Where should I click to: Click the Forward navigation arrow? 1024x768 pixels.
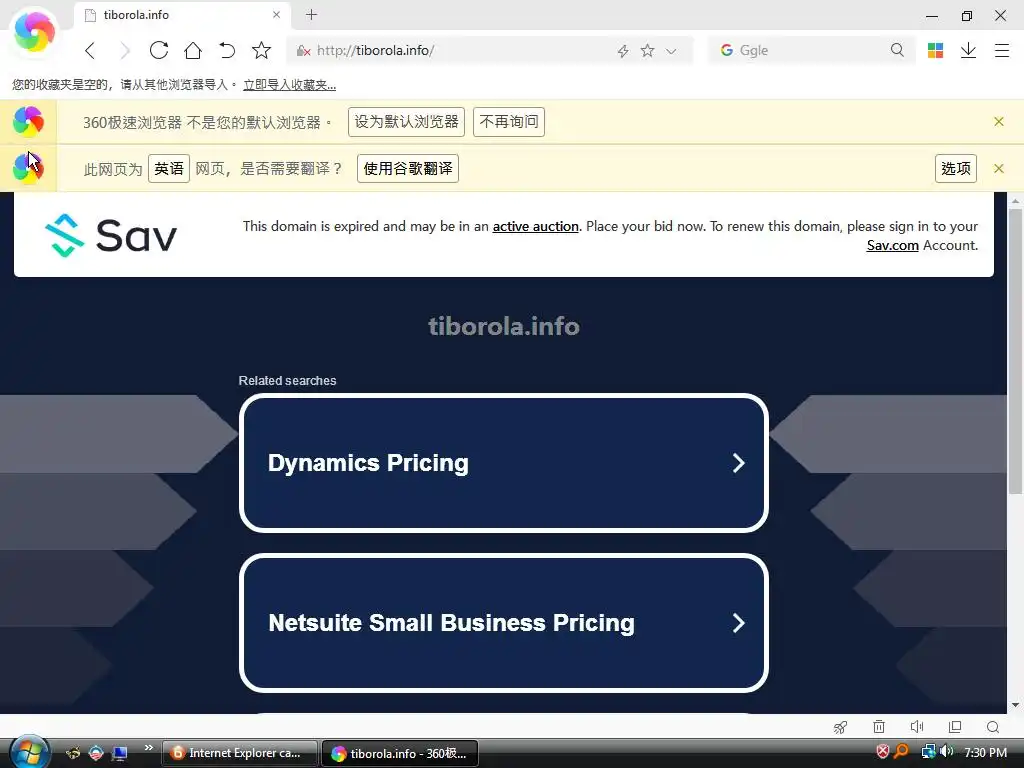pos(125,50)
